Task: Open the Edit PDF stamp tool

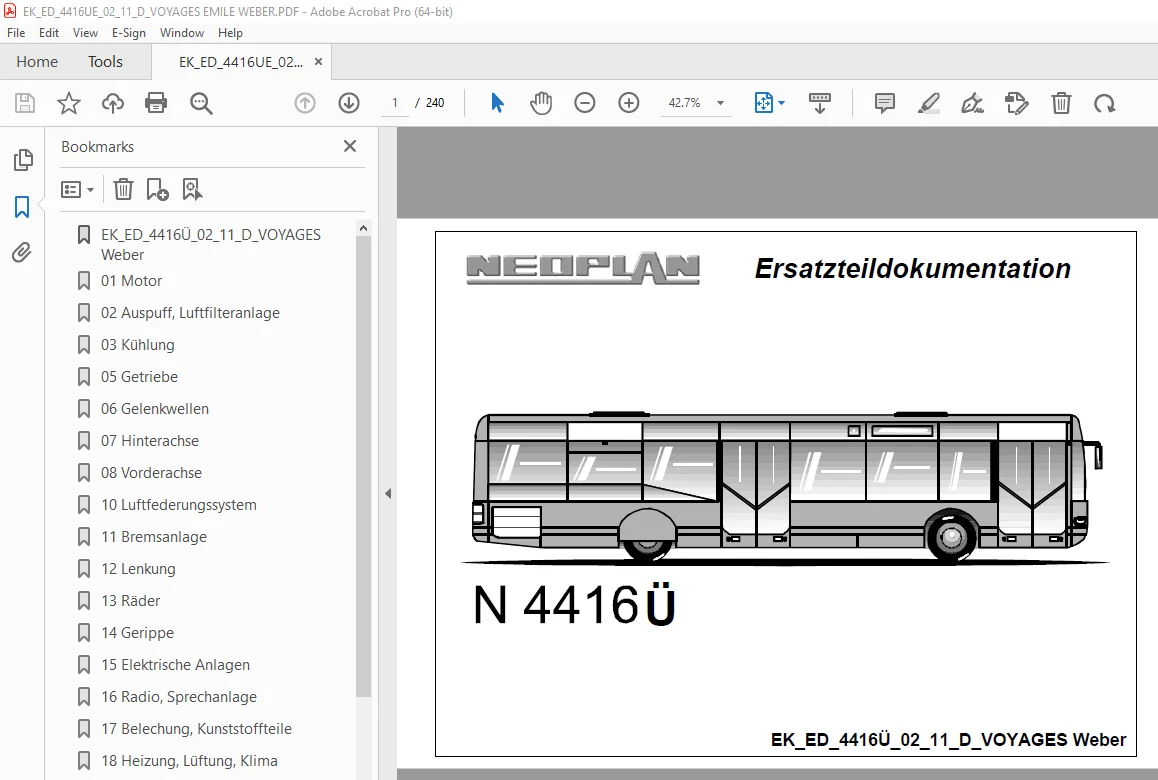Action: pyautogui.click(x=1016, y=103)
